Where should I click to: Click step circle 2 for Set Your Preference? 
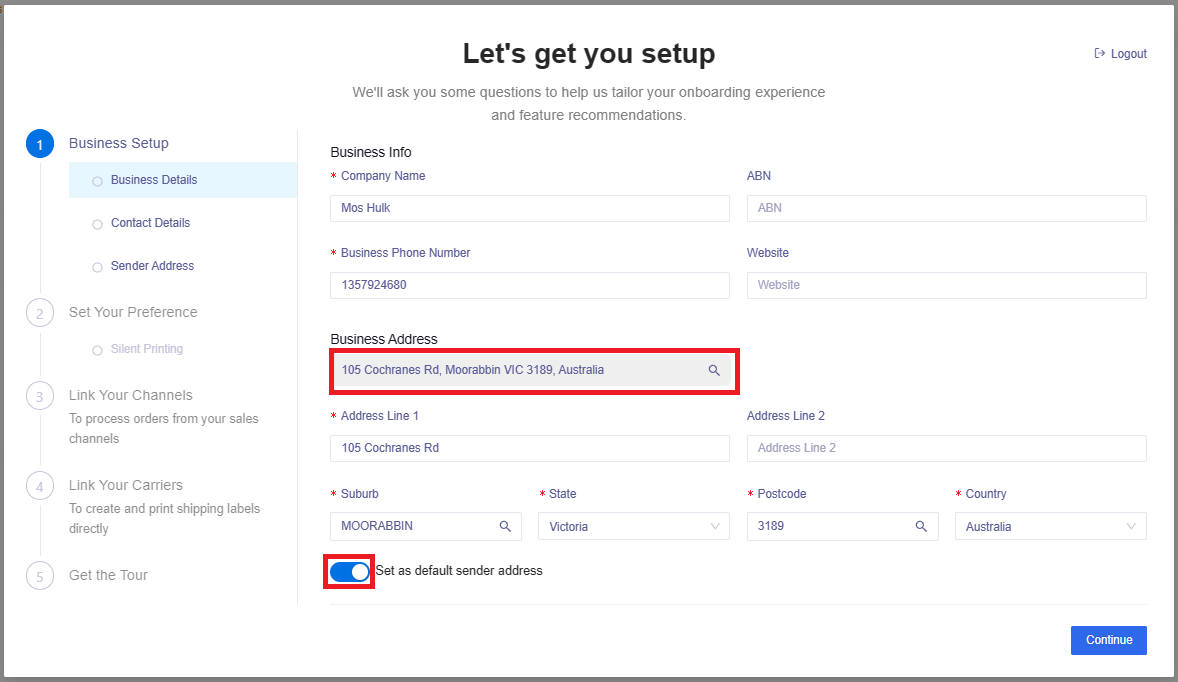pos(39,312)
